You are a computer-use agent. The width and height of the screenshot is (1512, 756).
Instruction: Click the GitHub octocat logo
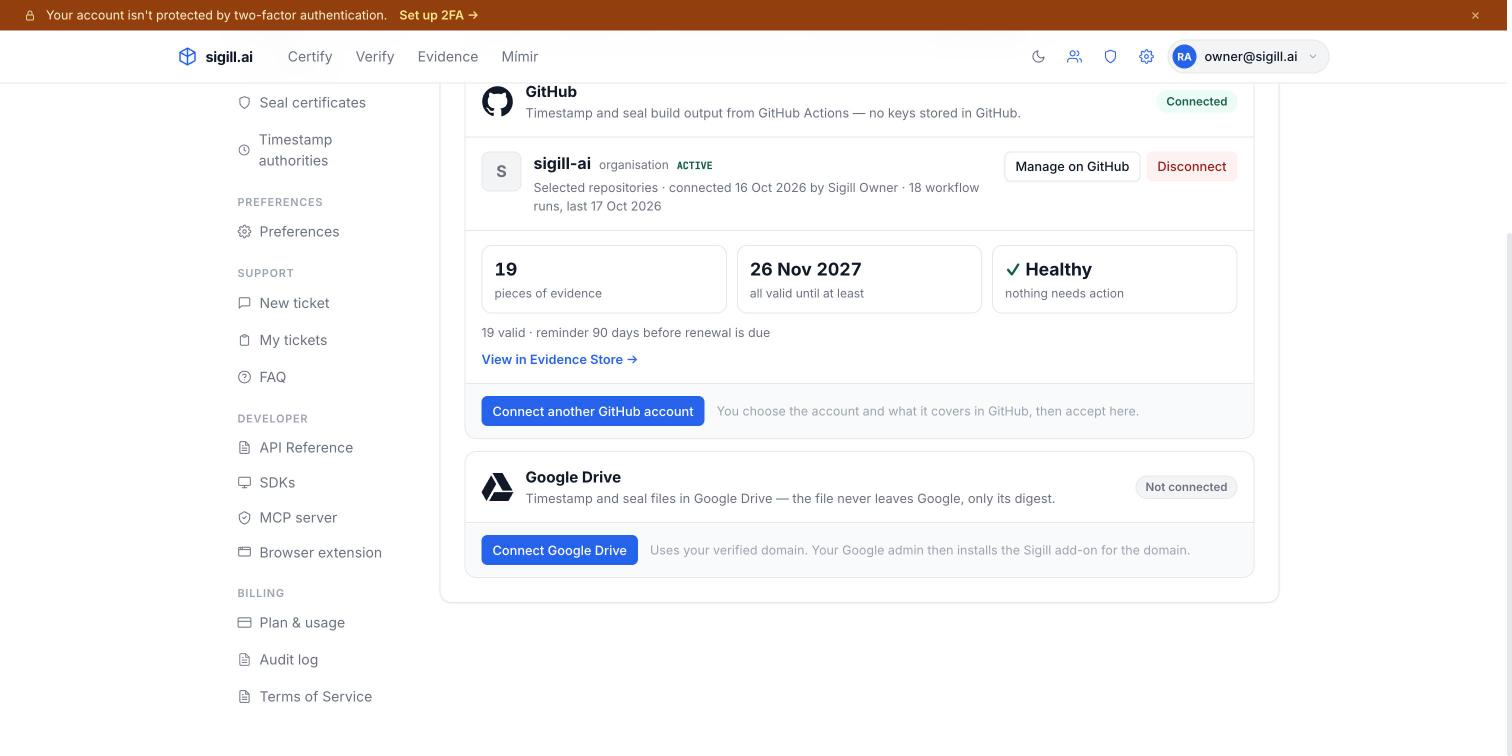497,101
